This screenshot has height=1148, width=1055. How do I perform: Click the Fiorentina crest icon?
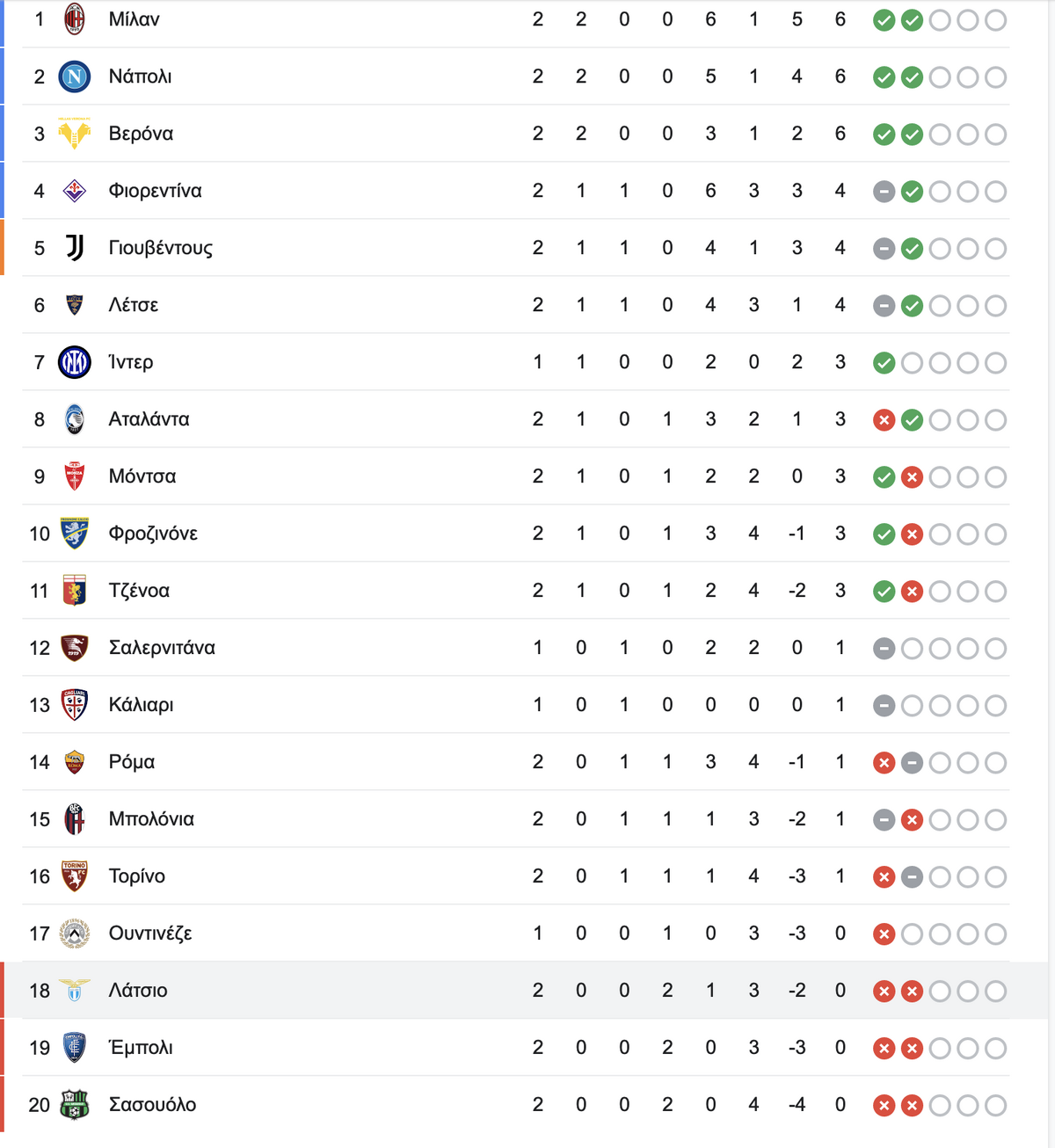(75, 191)
